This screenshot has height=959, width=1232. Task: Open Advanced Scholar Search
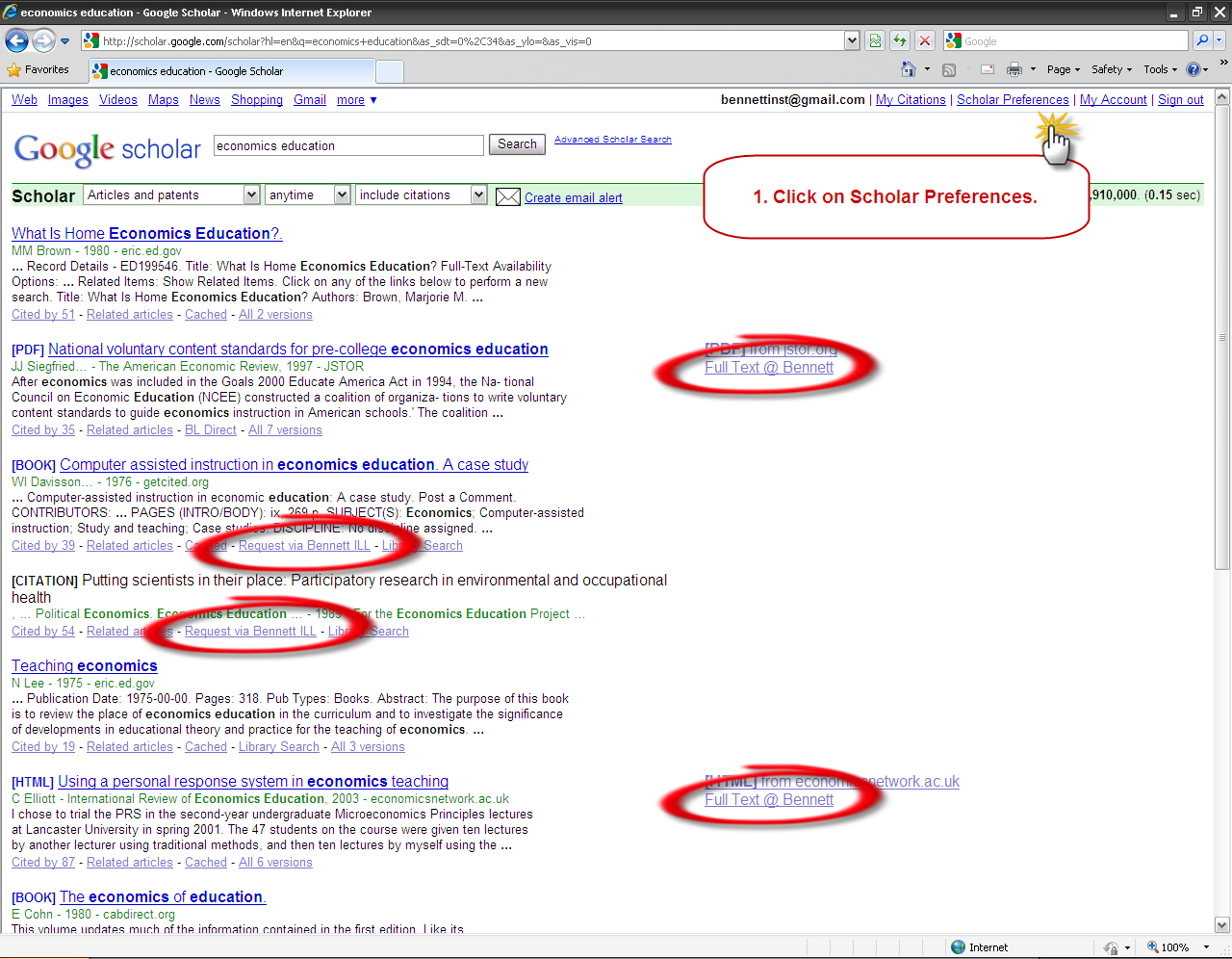612,140
